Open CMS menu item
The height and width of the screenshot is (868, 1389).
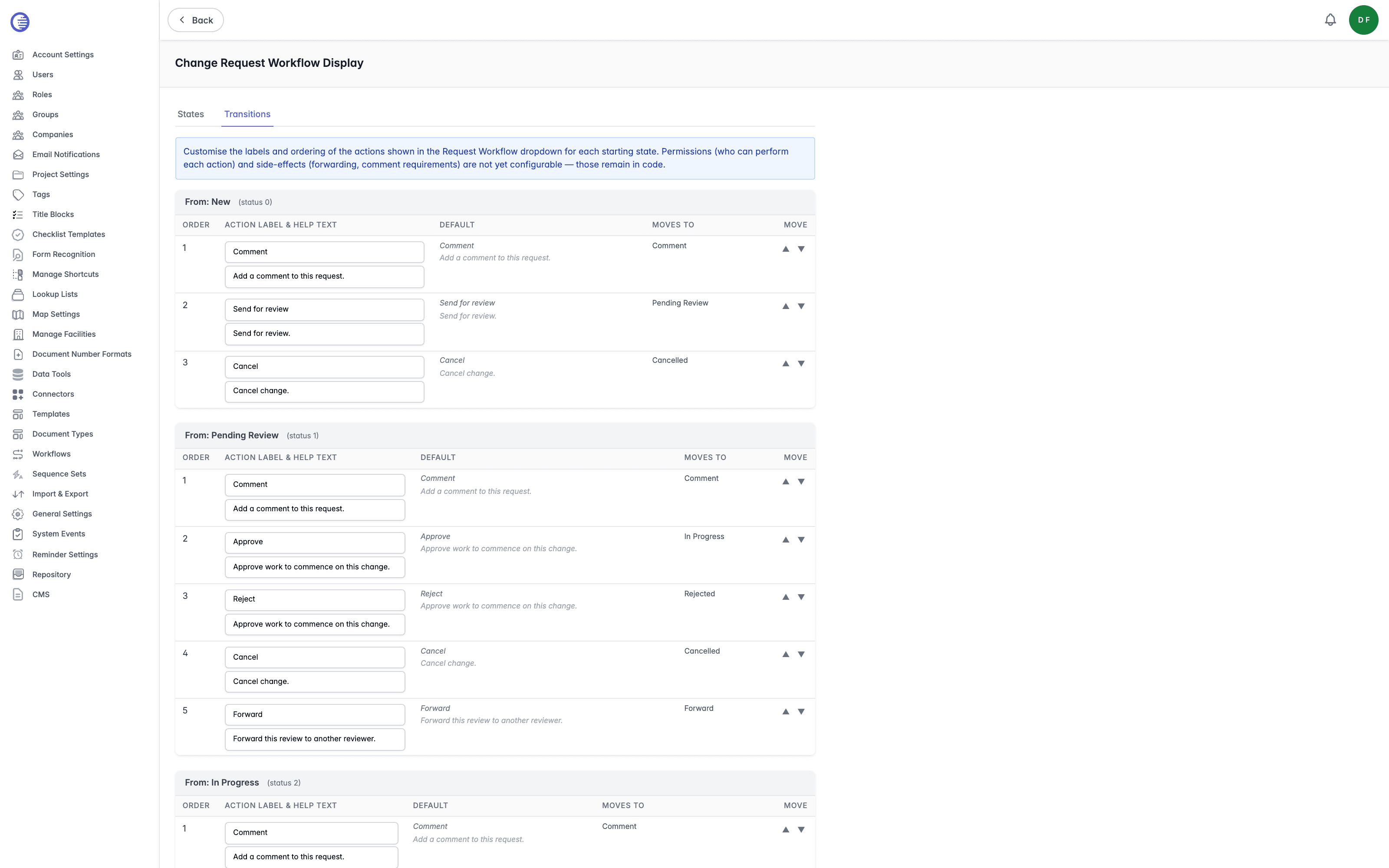41,595
